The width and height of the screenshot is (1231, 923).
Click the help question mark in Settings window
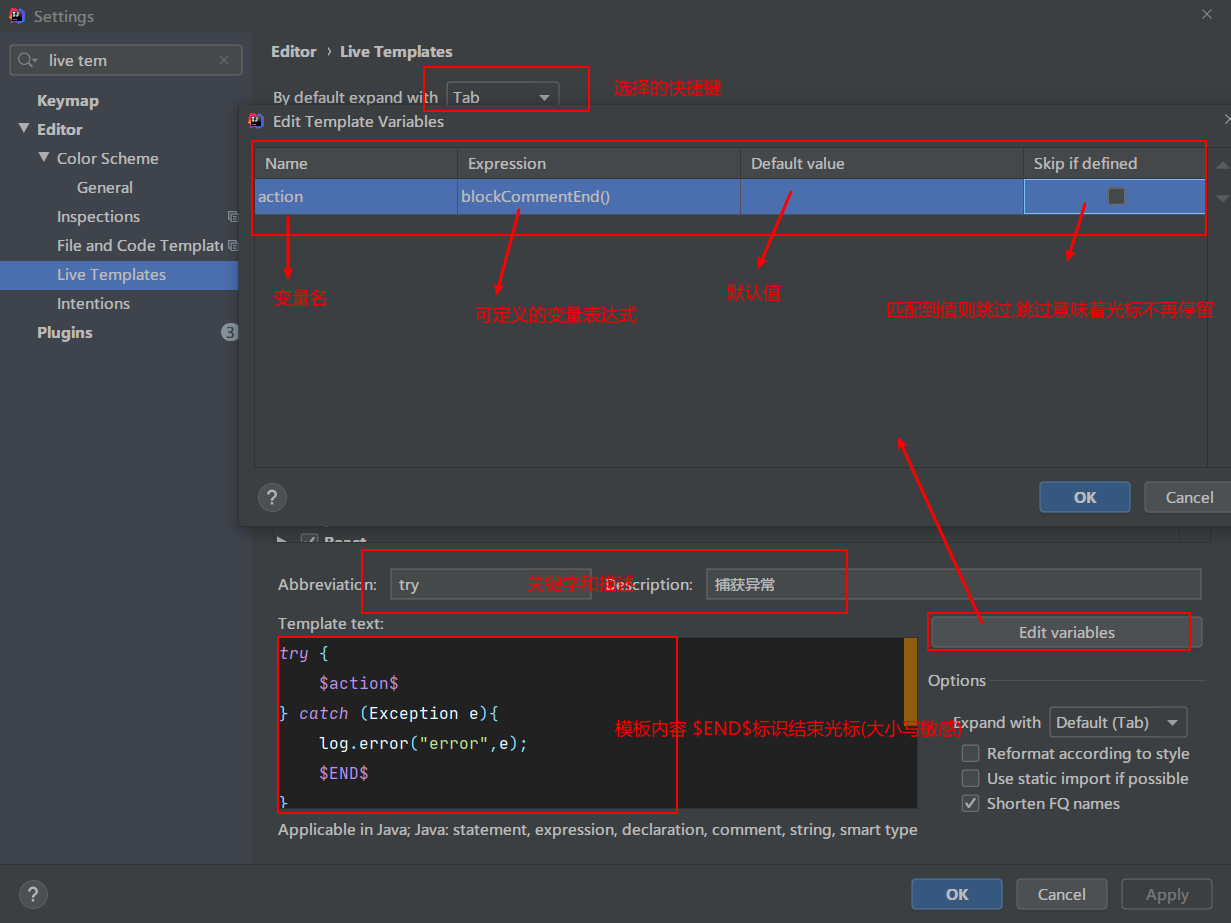(33, 894)
